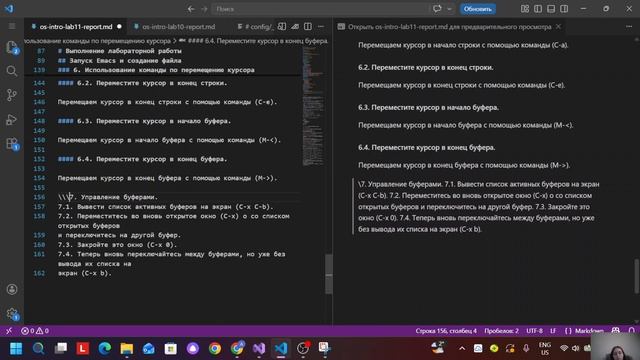
Task: Show hidden system tray icons
Action: click(x=462, y=348)
